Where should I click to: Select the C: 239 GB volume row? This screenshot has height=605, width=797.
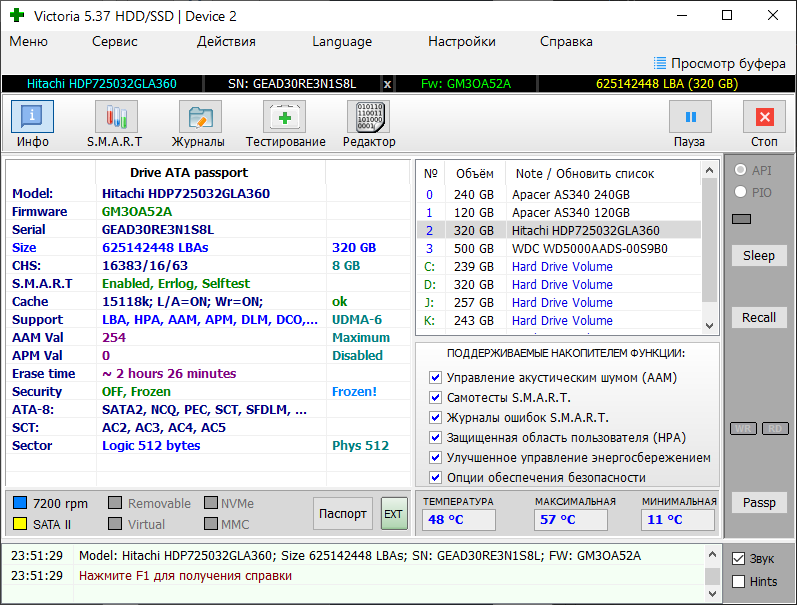pyautogui.click(x=559, y=267)
